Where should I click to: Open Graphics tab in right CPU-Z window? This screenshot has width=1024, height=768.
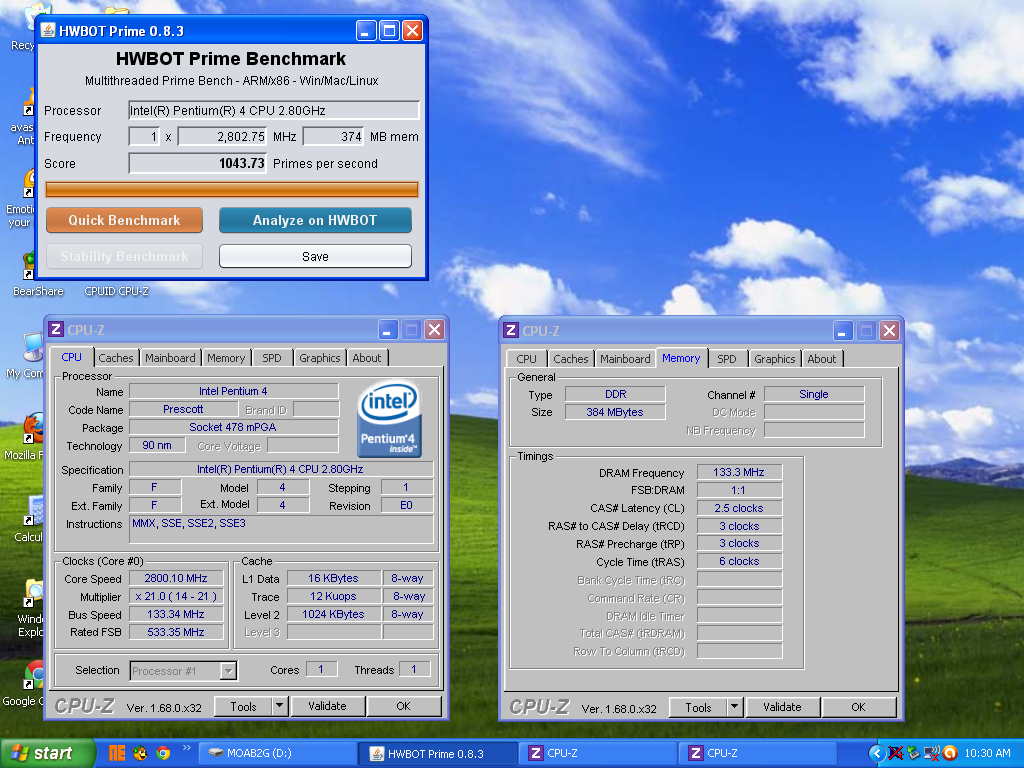pos(775,359)
